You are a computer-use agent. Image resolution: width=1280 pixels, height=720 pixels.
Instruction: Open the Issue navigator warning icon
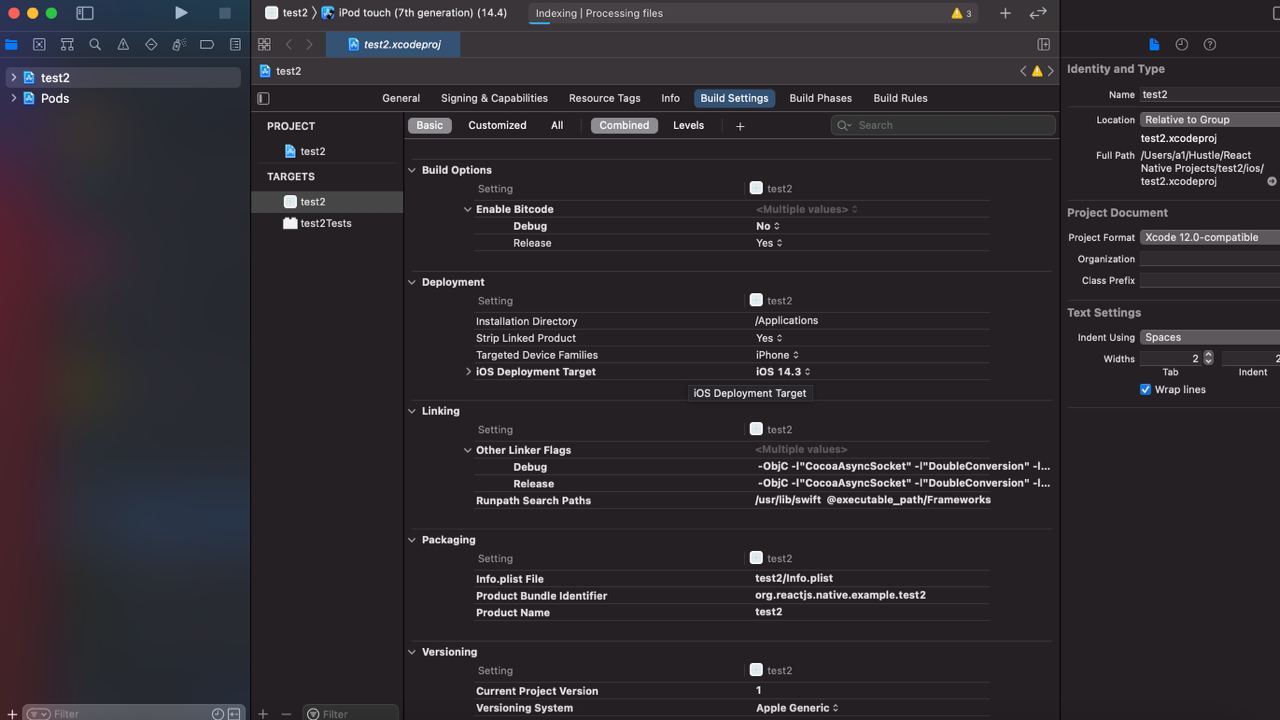123,44
